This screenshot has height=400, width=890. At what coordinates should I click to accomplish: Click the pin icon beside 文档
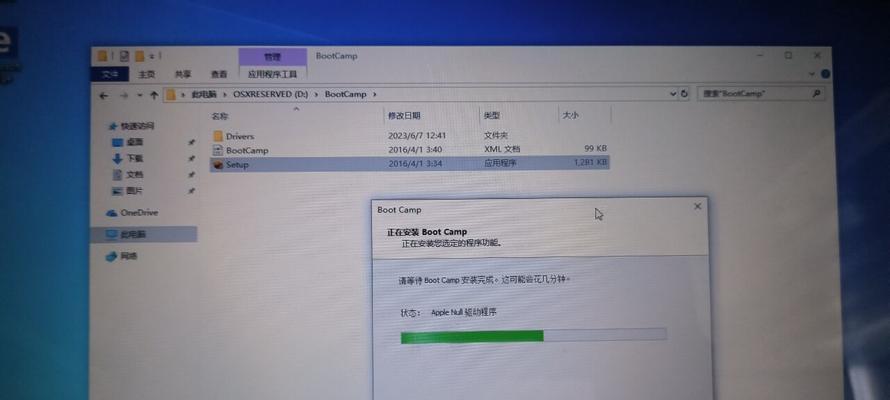click(x=192, y=175)
